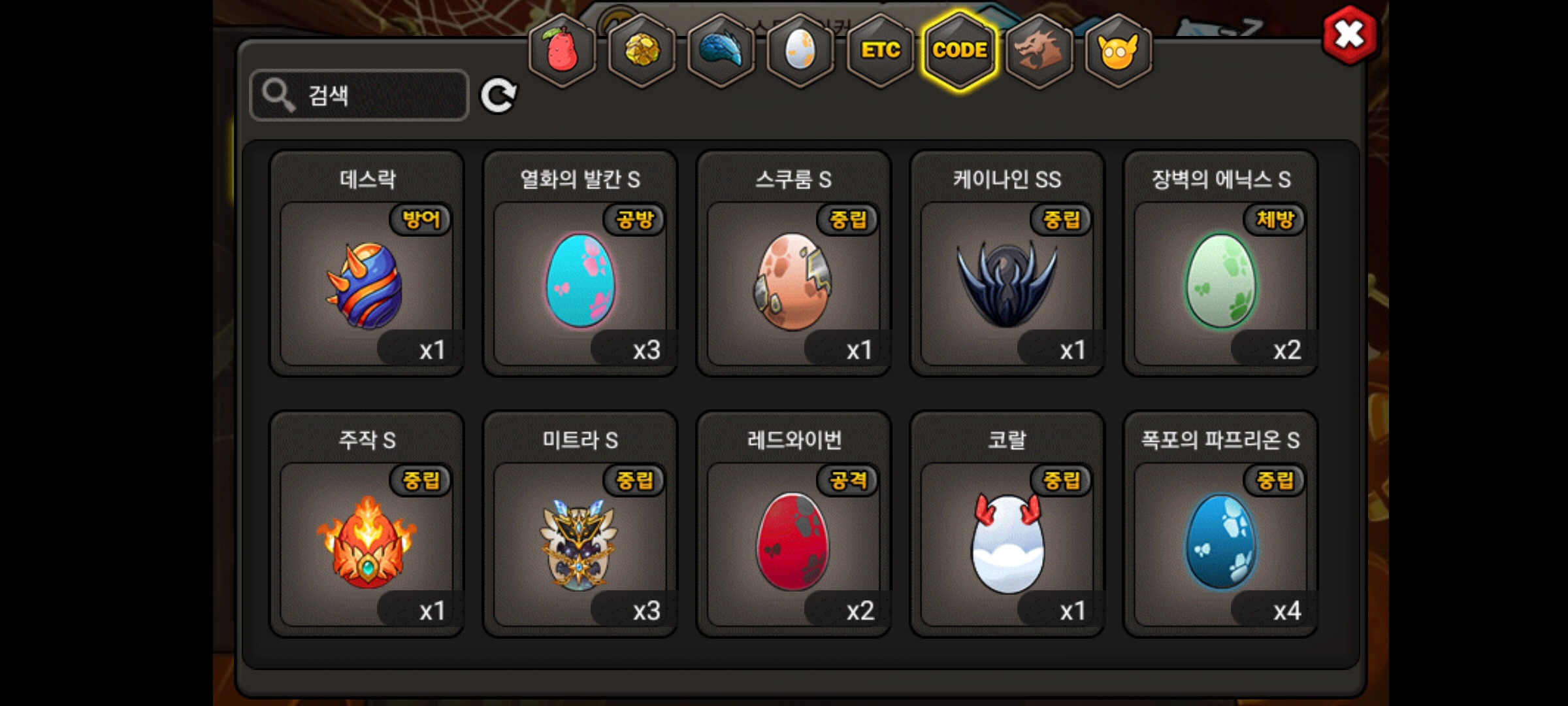
Task: Pick the 스쿠룸 S cracked orange egg
Action: [794, 263]
